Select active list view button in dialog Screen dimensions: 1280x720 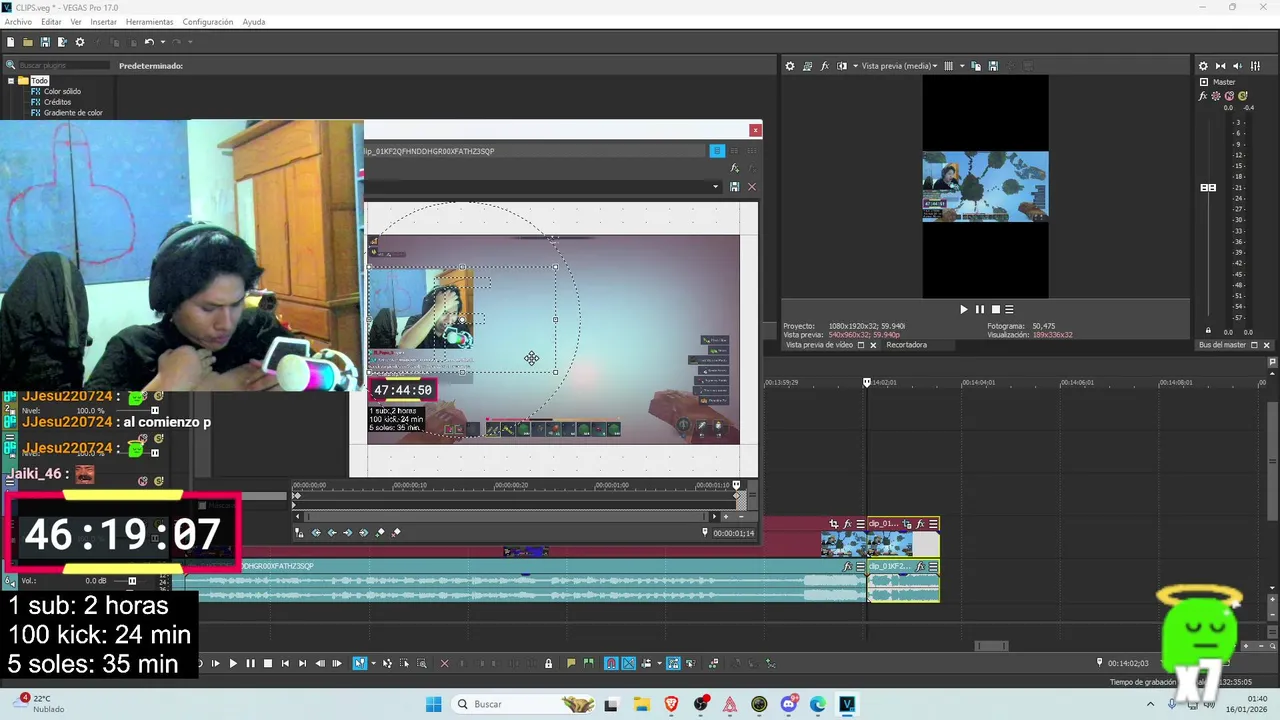pos(717,151)
